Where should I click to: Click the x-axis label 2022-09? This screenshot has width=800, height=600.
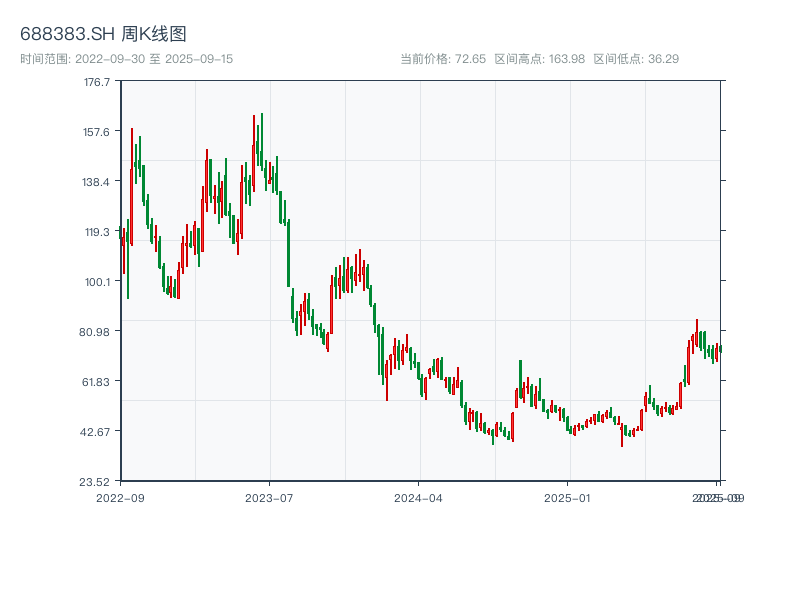120,498
